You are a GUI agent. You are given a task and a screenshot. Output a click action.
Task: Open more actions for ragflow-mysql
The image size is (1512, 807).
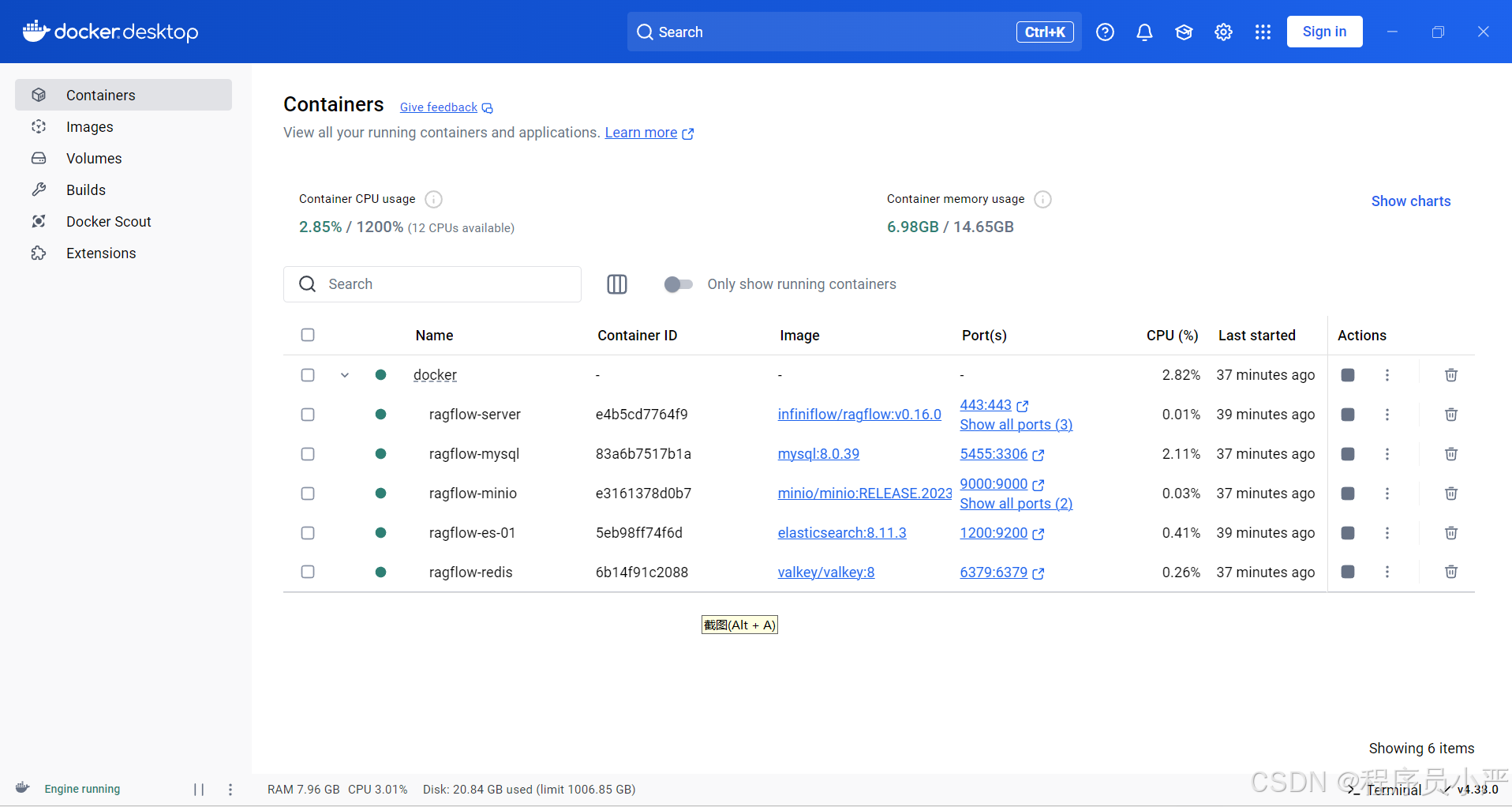click(1387, 454)
